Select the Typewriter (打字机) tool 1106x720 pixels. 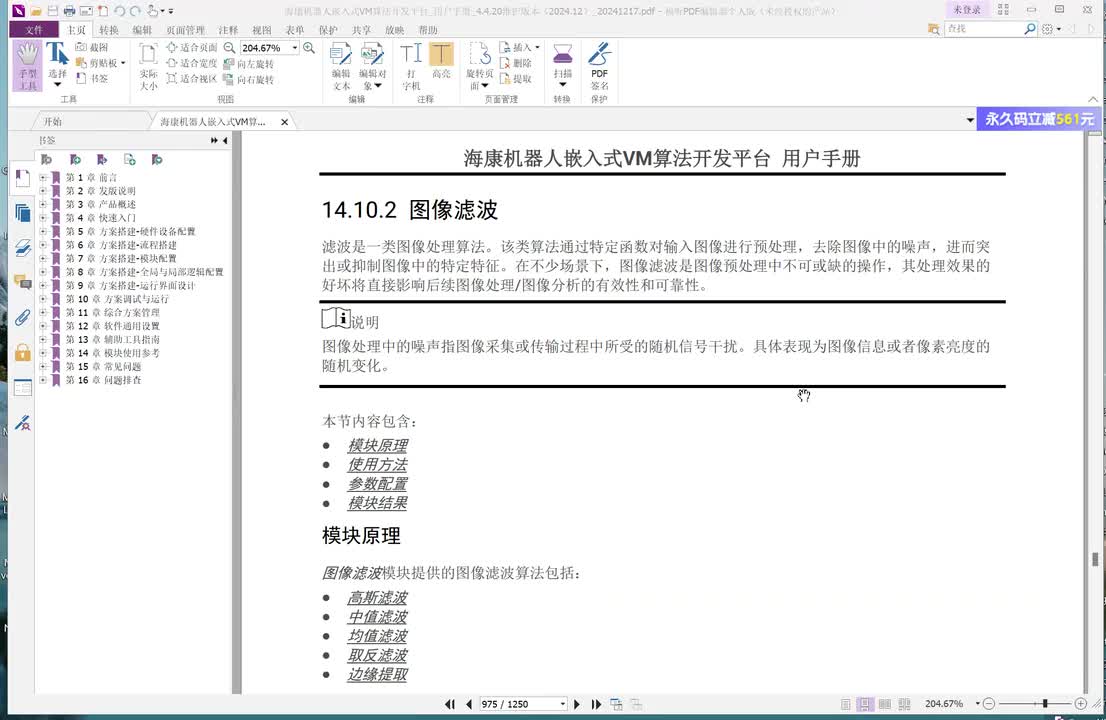tap(411, 66)
